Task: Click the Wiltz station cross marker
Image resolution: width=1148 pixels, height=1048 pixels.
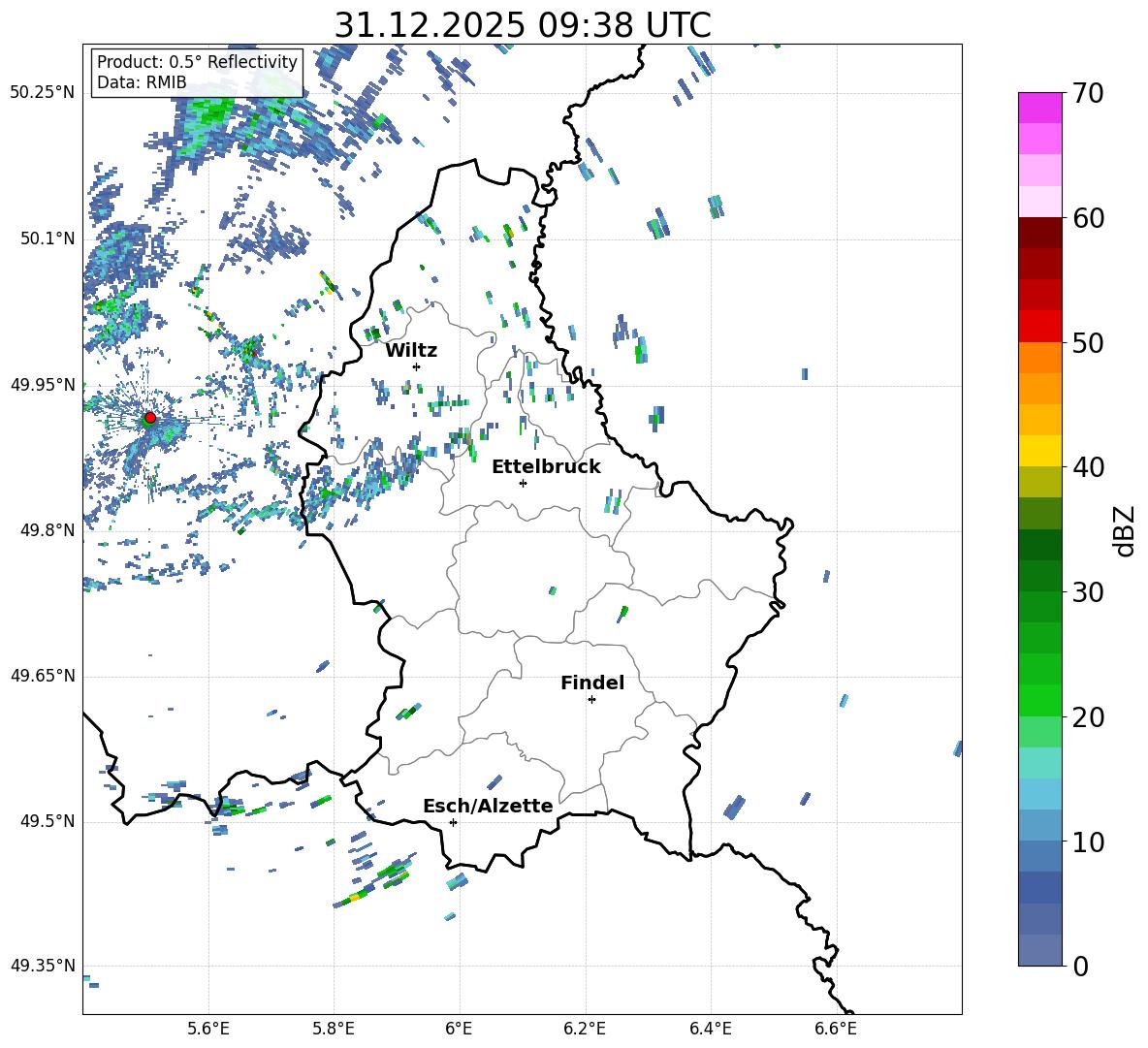Action: (x=416, y=366)
